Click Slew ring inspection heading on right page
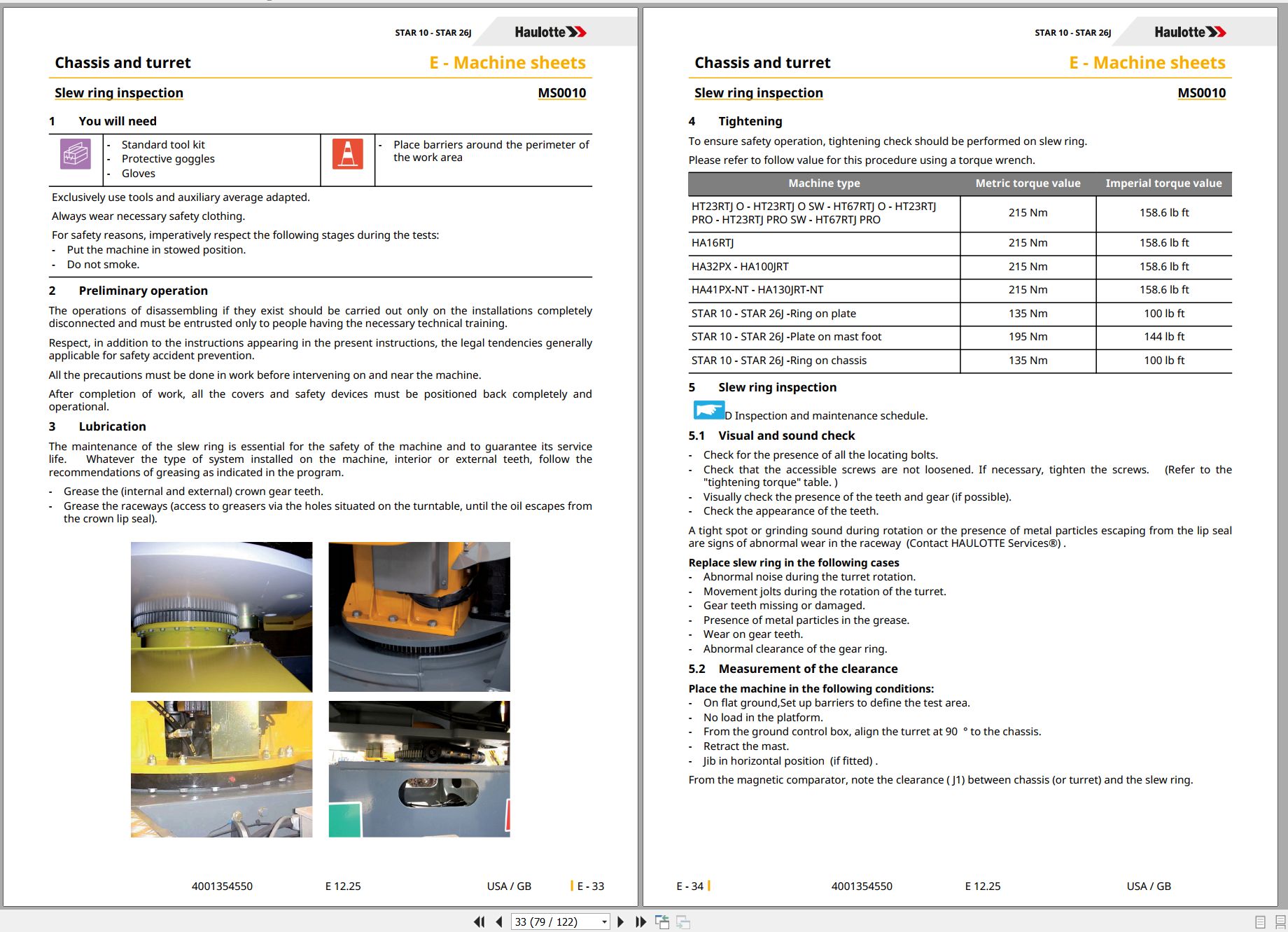The image size is (1288, 932). tap(759, 93)
